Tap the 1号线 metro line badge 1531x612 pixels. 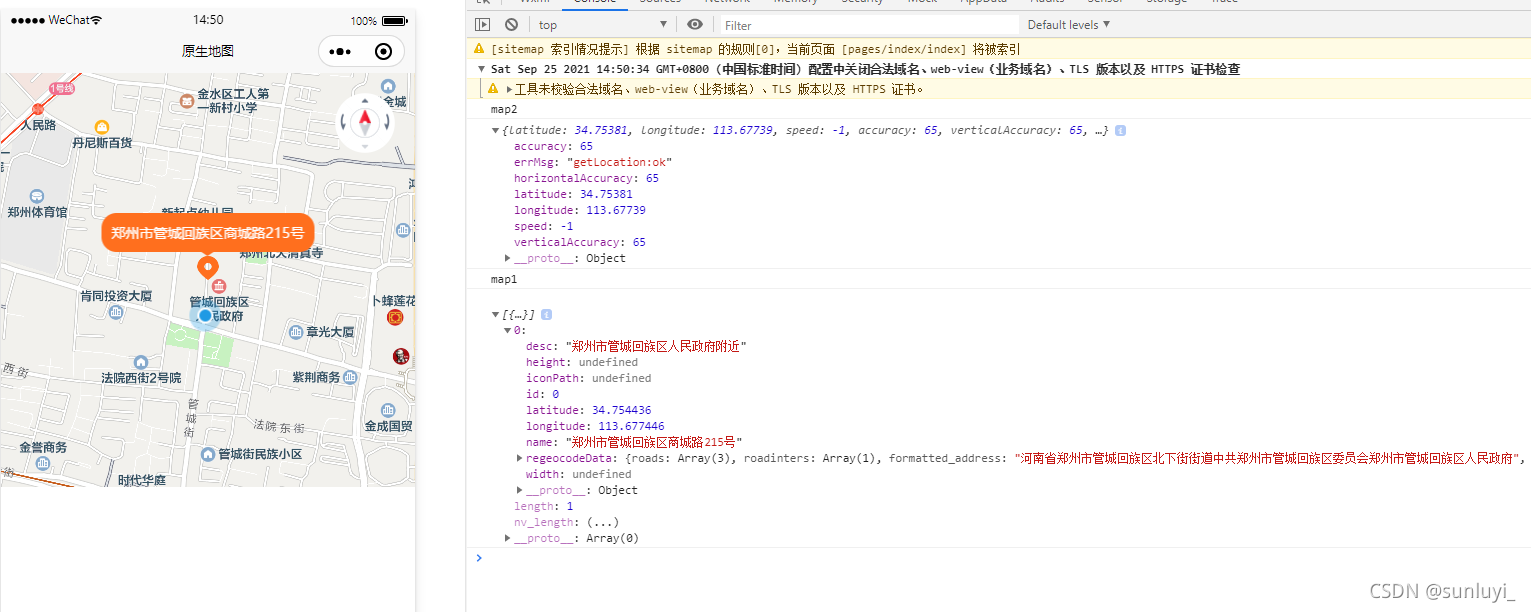(62, 89)
